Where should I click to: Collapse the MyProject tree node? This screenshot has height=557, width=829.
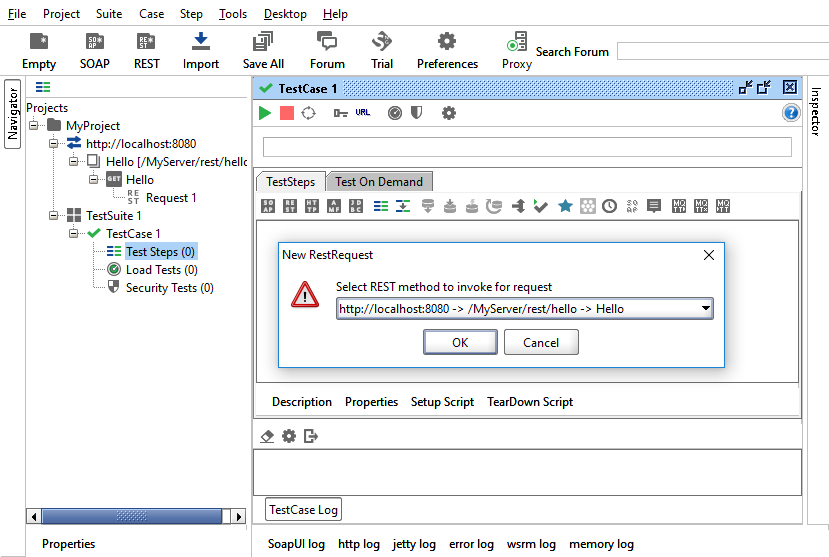point(34,126)
